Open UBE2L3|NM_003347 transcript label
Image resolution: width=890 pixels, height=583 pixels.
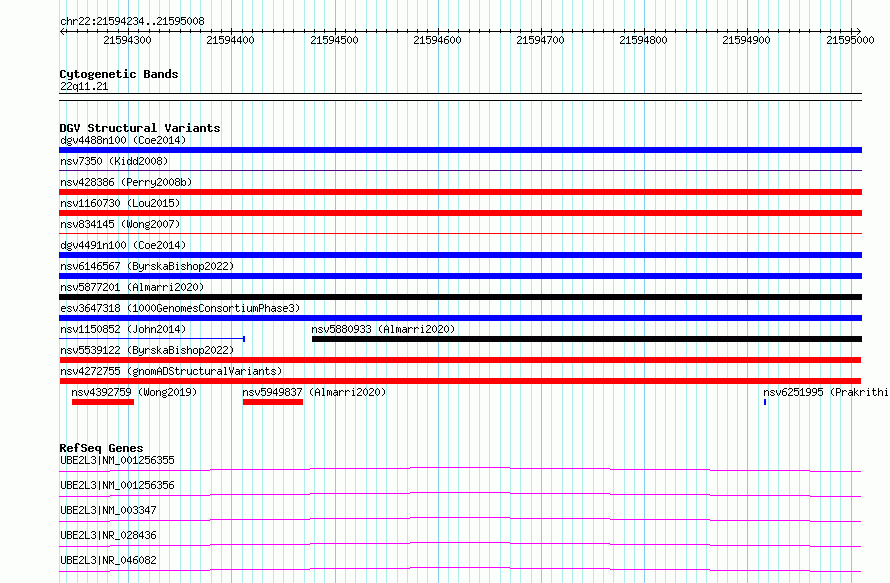tap(108, 510)
